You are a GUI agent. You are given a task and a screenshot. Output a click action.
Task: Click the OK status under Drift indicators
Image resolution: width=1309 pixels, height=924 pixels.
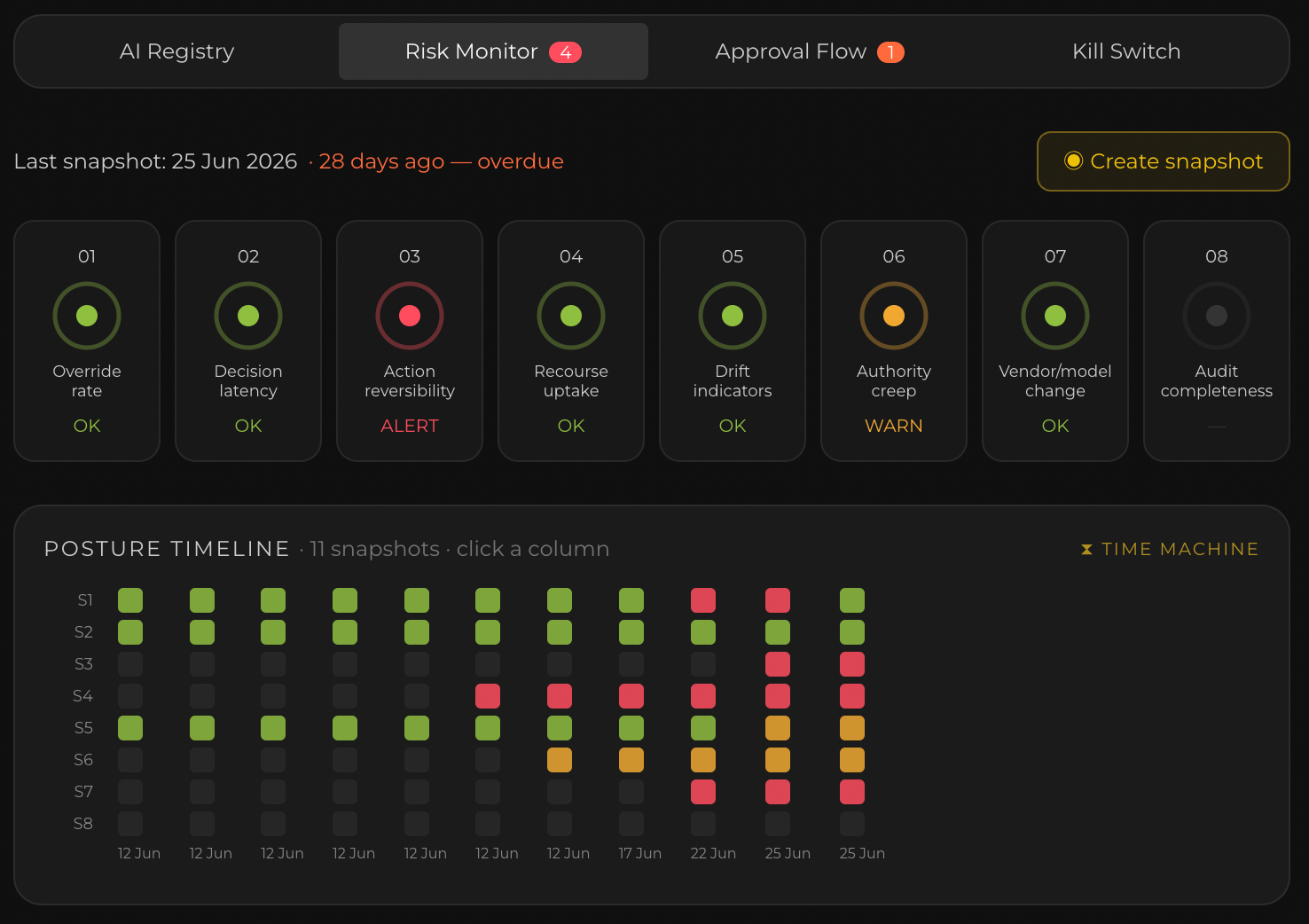(733, 426)
